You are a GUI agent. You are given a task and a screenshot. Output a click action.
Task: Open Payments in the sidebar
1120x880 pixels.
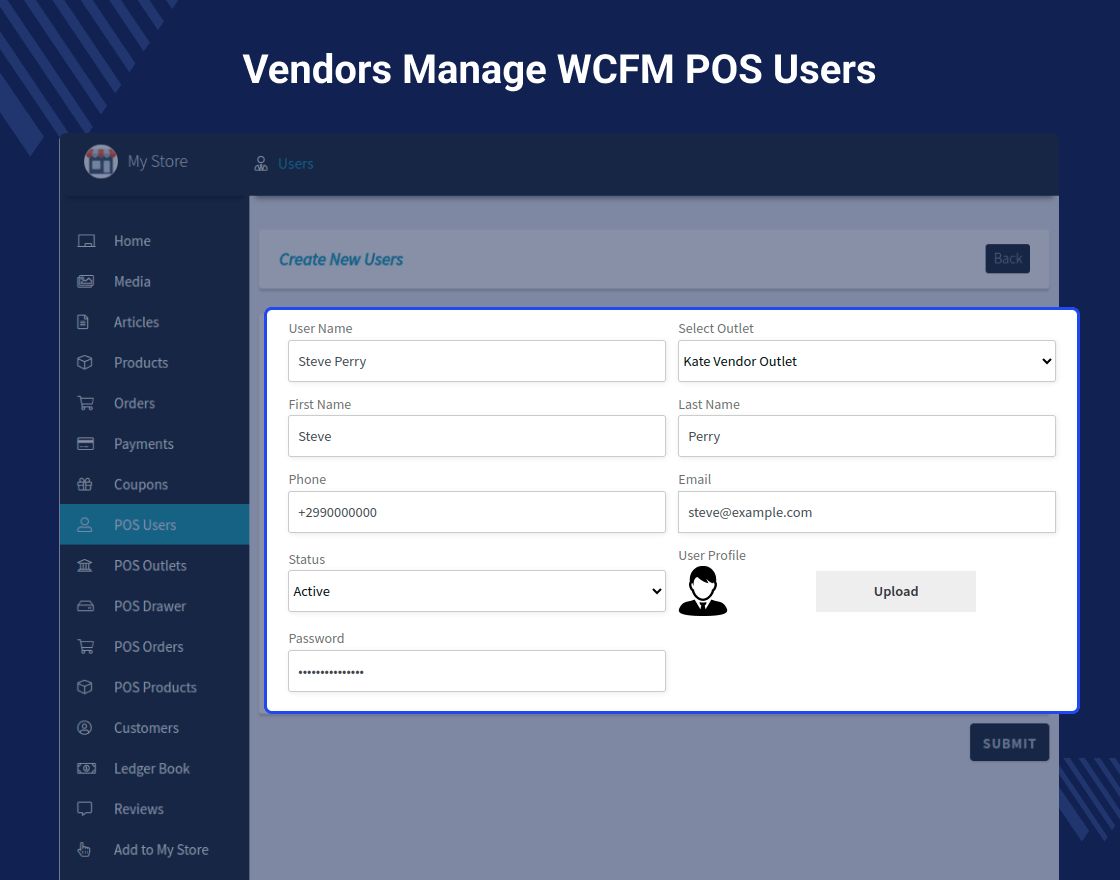(x=155, y=444)
